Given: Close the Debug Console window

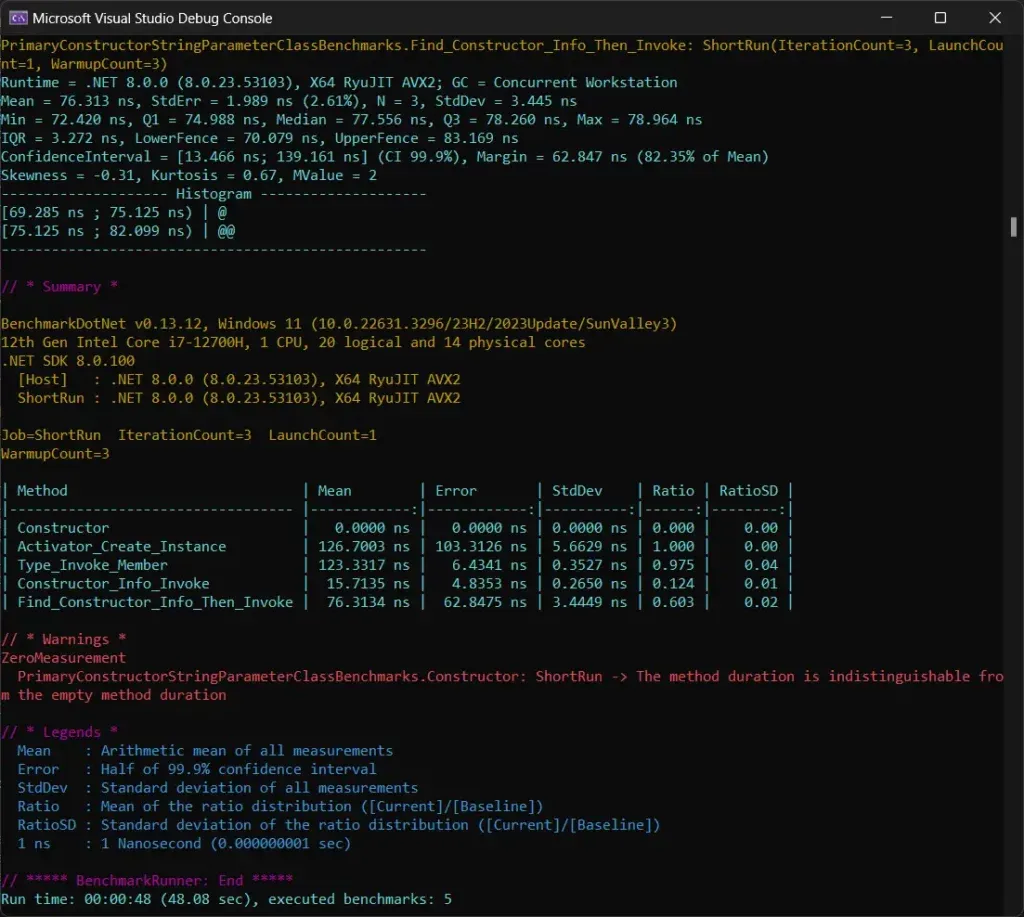Looking at the screenshot, I should point(995,18).
